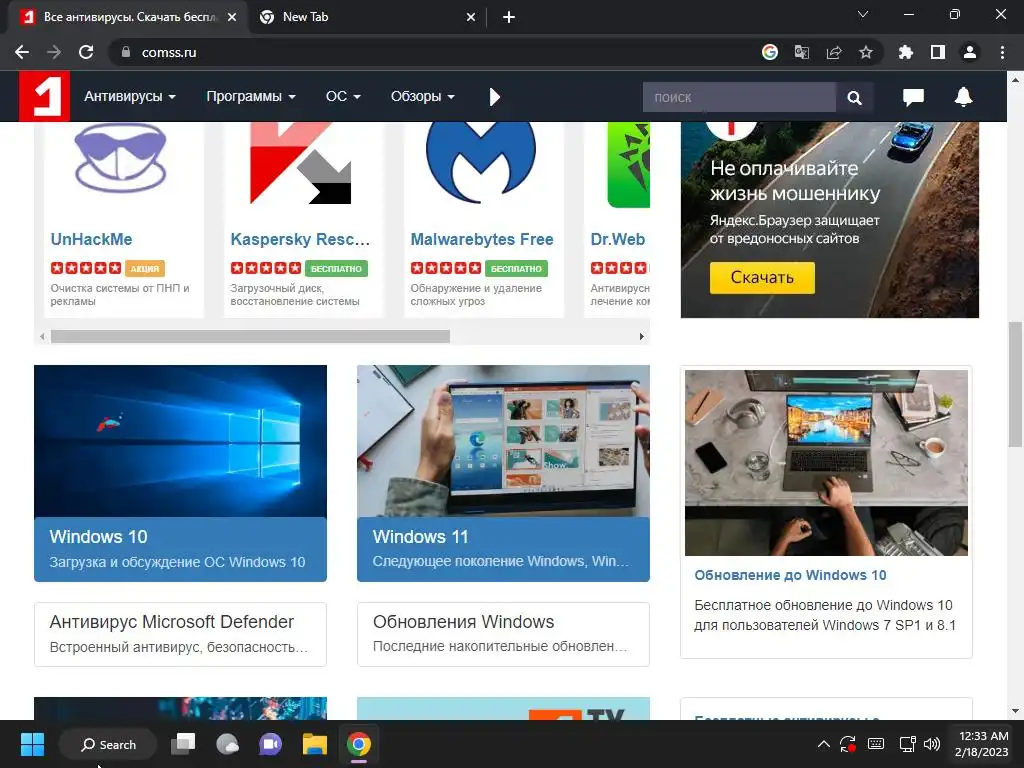Expand the Программы menu

(x=251, y=96)
